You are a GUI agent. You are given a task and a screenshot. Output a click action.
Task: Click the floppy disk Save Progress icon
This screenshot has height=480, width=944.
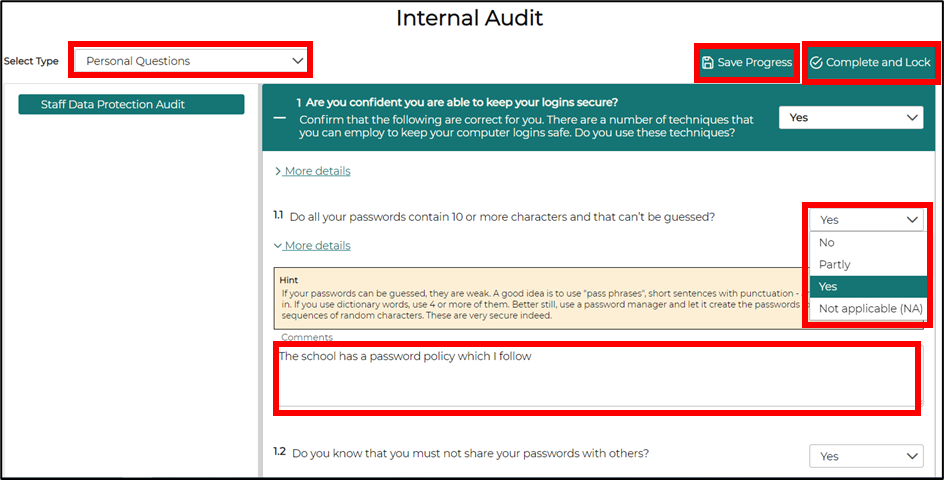tap(708, 62)
